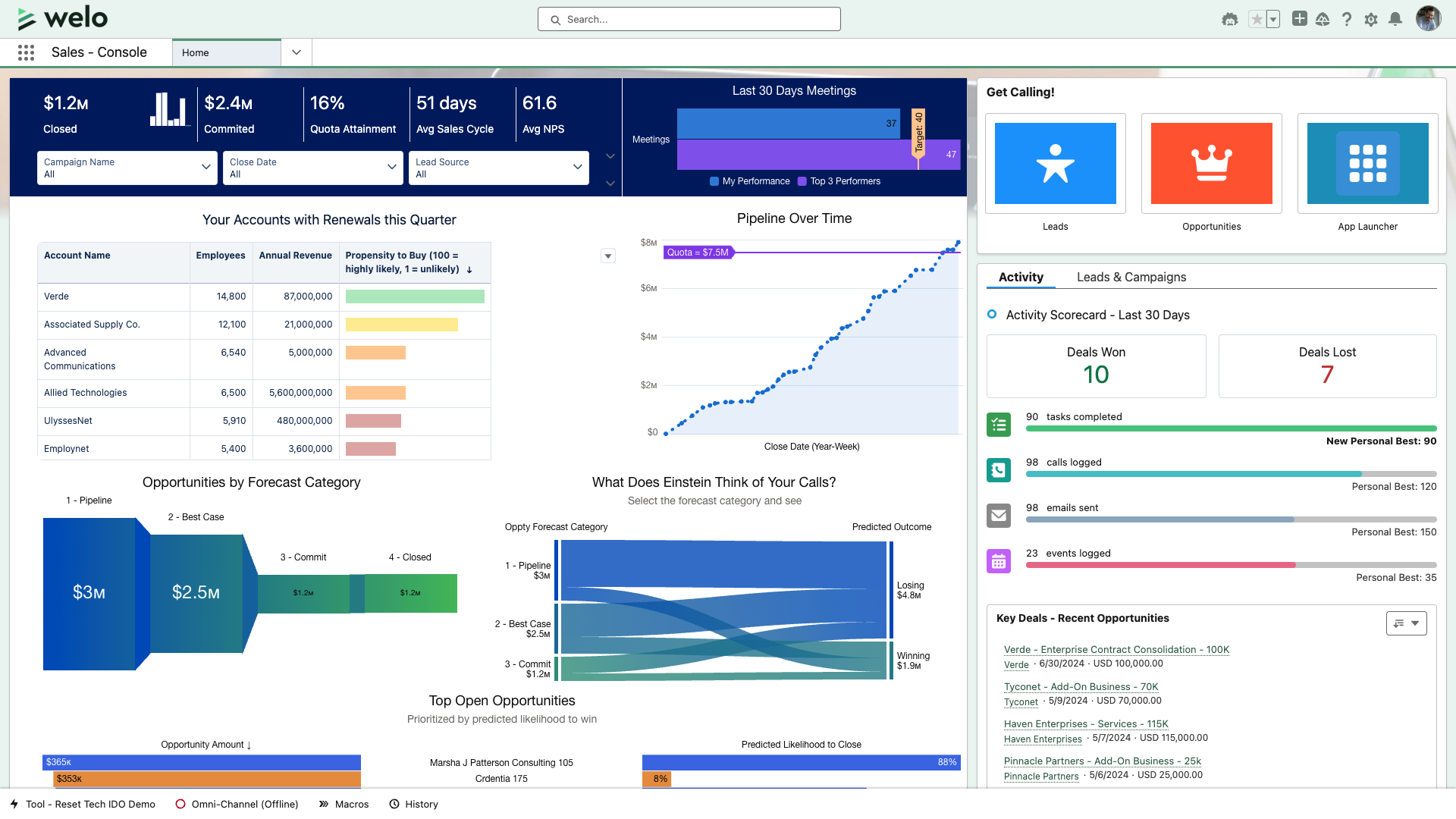
Task: Open the Leads tile icon
Action: pyautogui.click(x=1055, y=164)
